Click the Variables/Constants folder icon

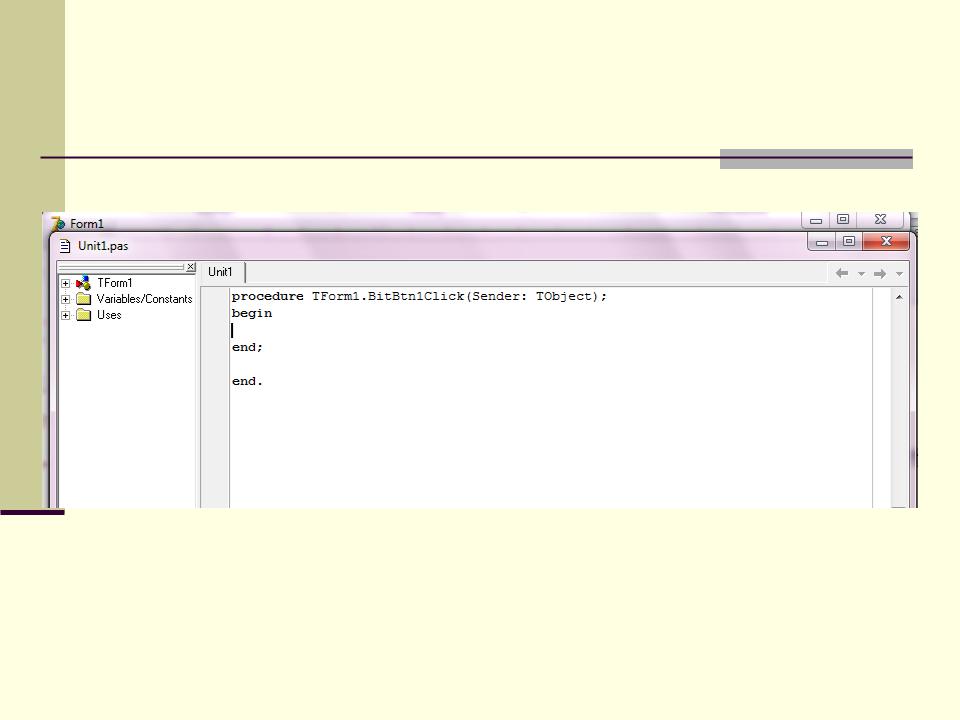click(x=84, y=299)
